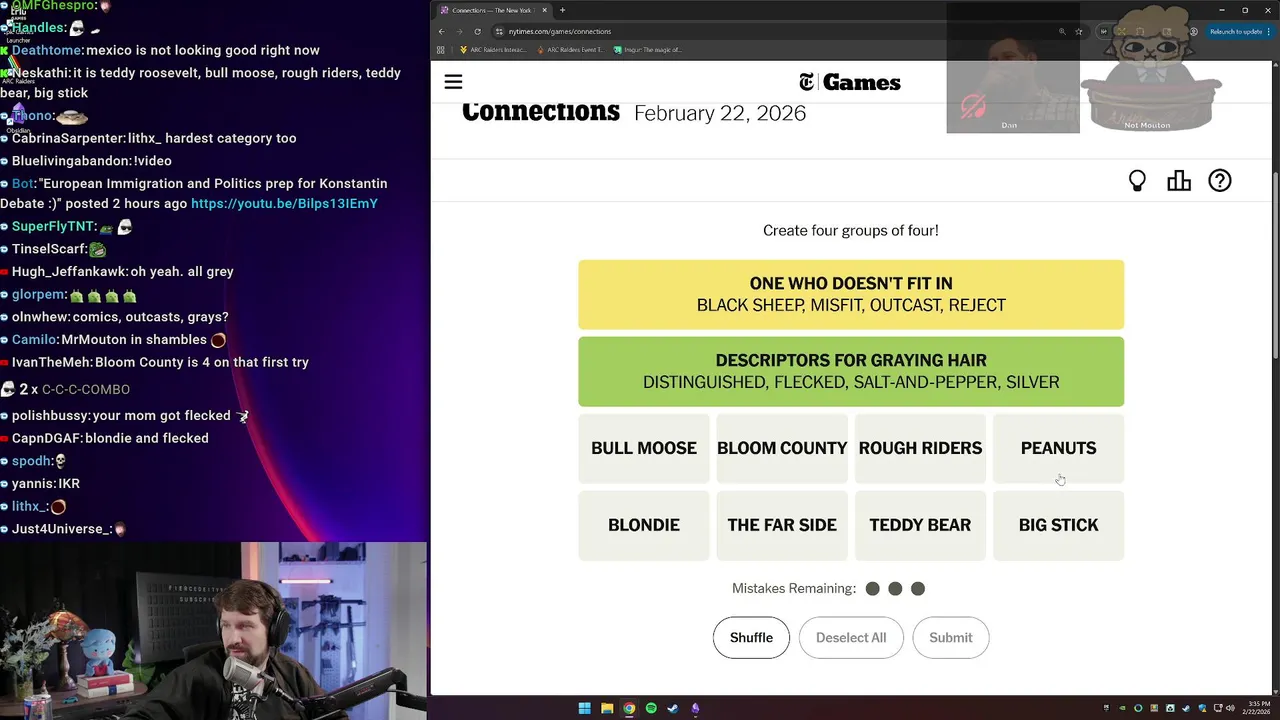Click the nytimes.com address bar
Image resolution: width=1280 pixels, height=720 pixels.
[x=780, y=31]
